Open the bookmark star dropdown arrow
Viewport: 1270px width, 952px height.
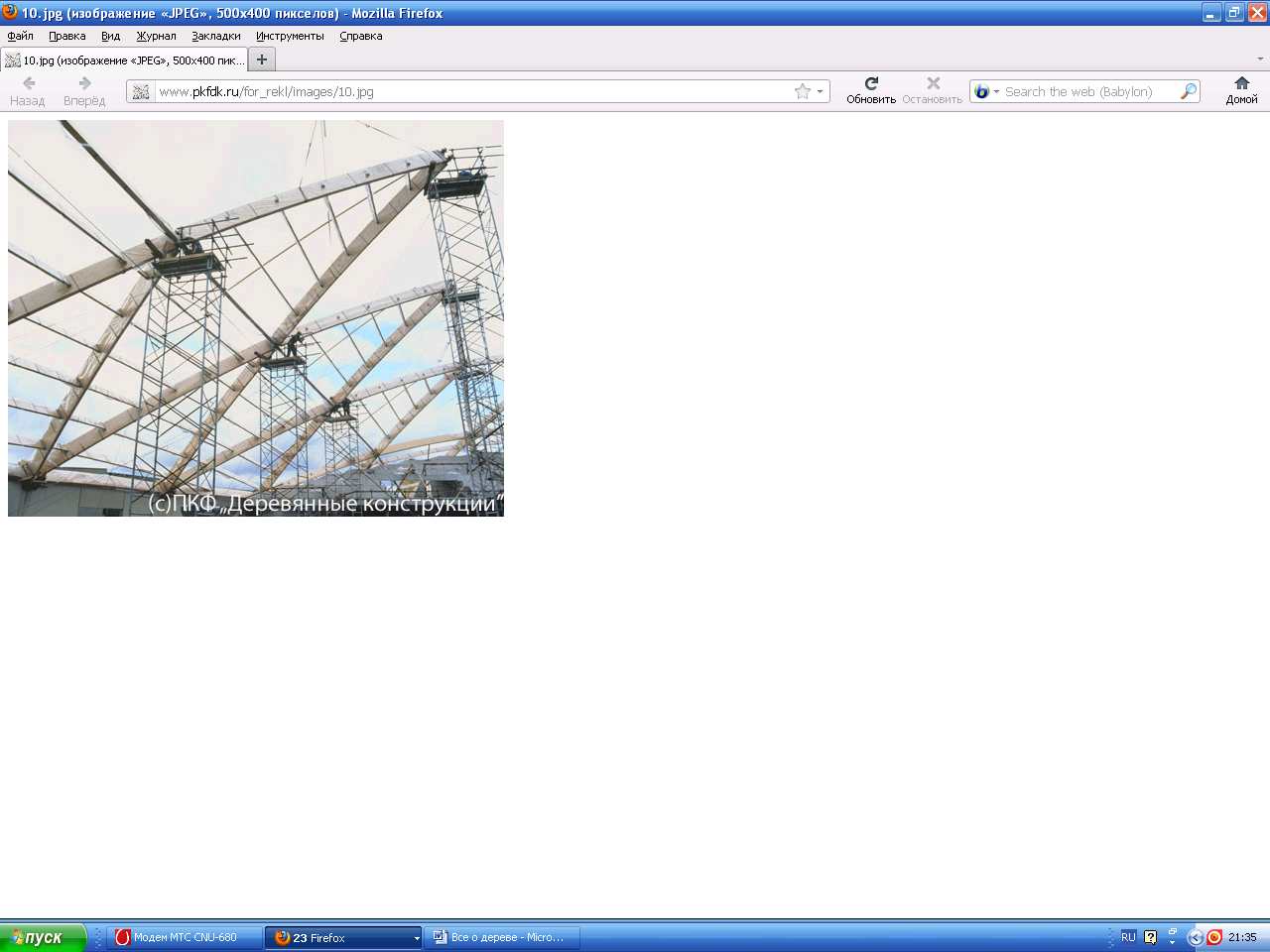point(820,91)
